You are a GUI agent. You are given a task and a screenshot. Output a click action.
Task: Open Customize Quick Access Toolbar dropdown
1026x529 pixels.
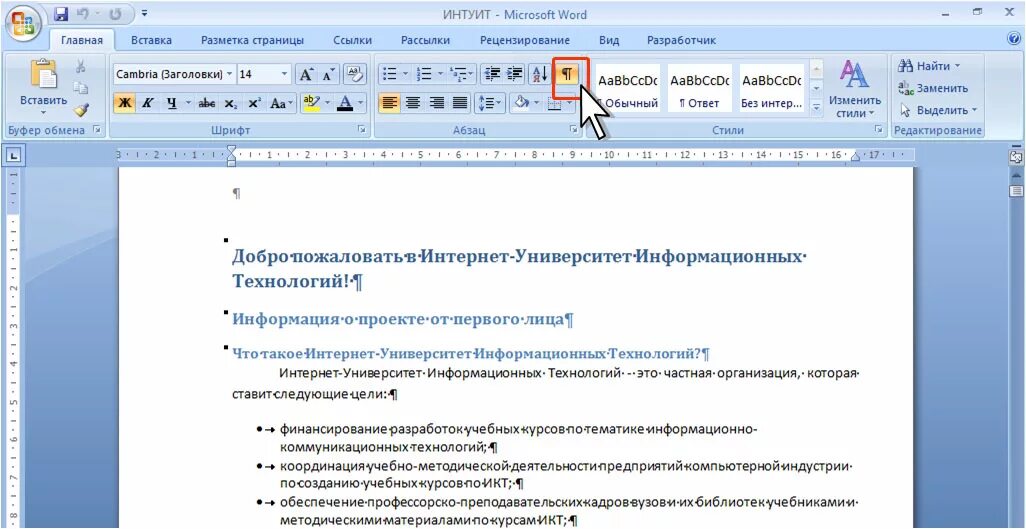coord(144,14)
